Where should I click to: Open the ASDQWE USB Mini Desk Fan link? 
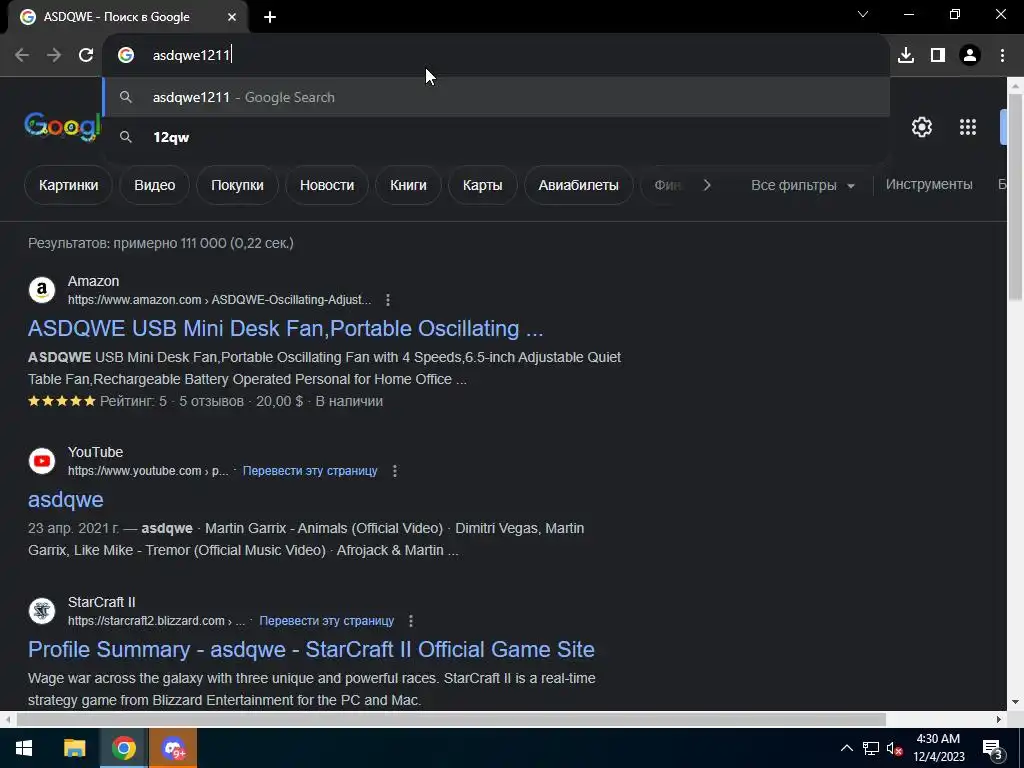click(x=285, y=328)
